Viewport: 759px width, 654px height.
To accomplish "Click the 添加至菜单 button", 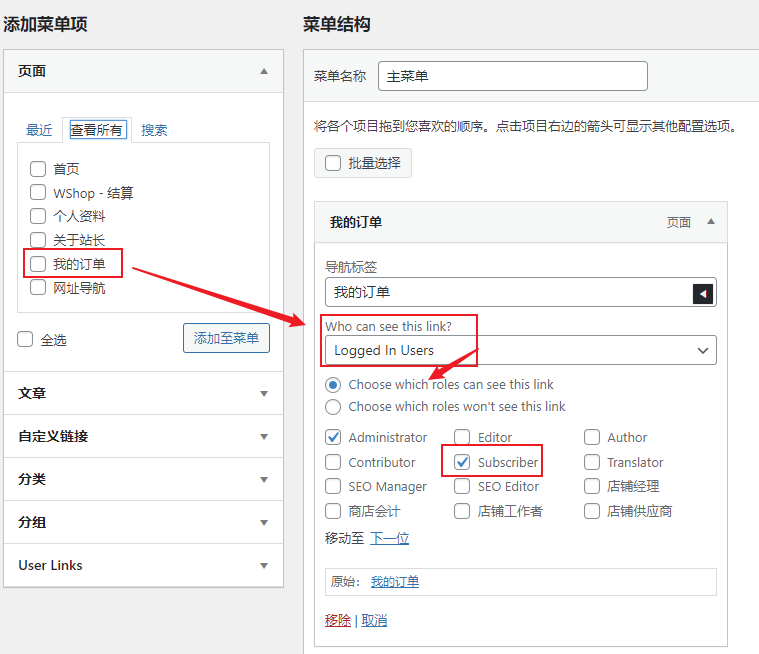I will click(x=226, y=338).
